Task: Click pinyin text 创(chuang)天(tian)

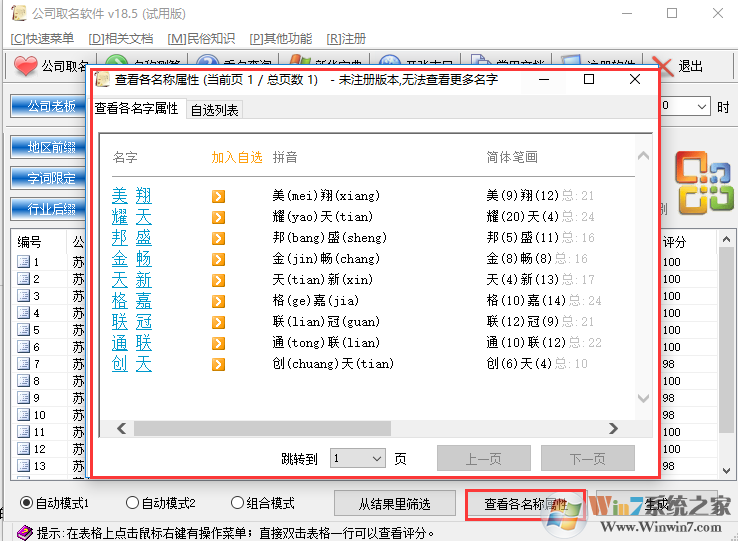Action: [333, 363]
